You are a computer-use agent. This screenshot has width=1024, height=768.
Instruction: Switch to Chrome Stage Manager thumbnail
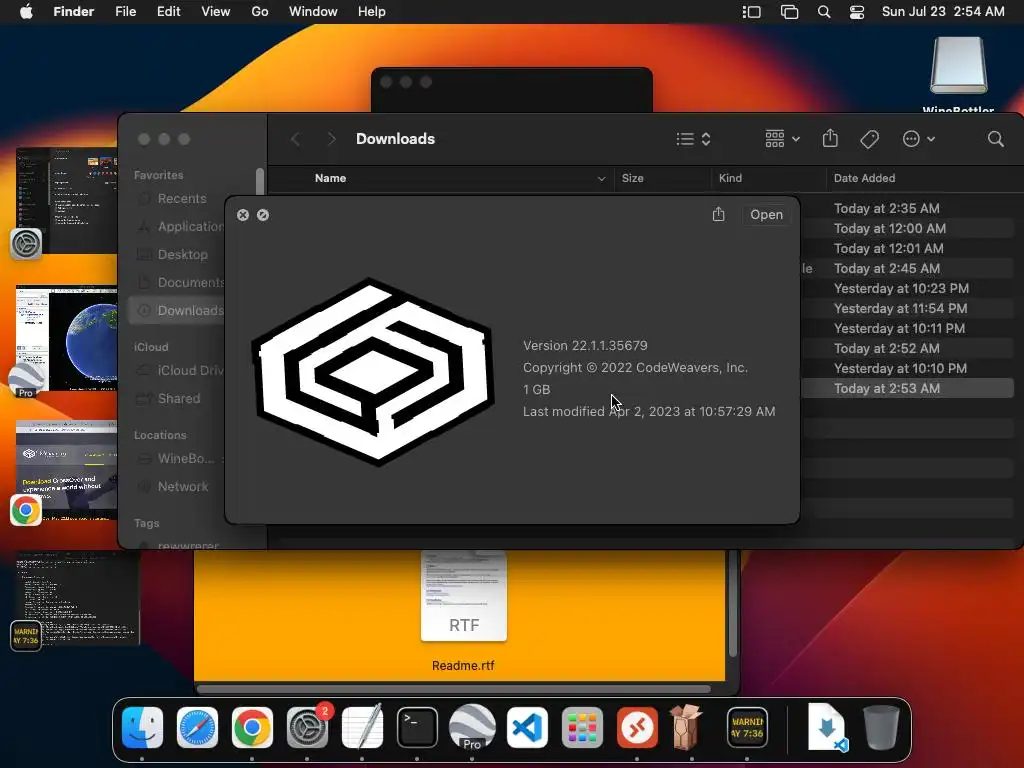coord(67,470)
